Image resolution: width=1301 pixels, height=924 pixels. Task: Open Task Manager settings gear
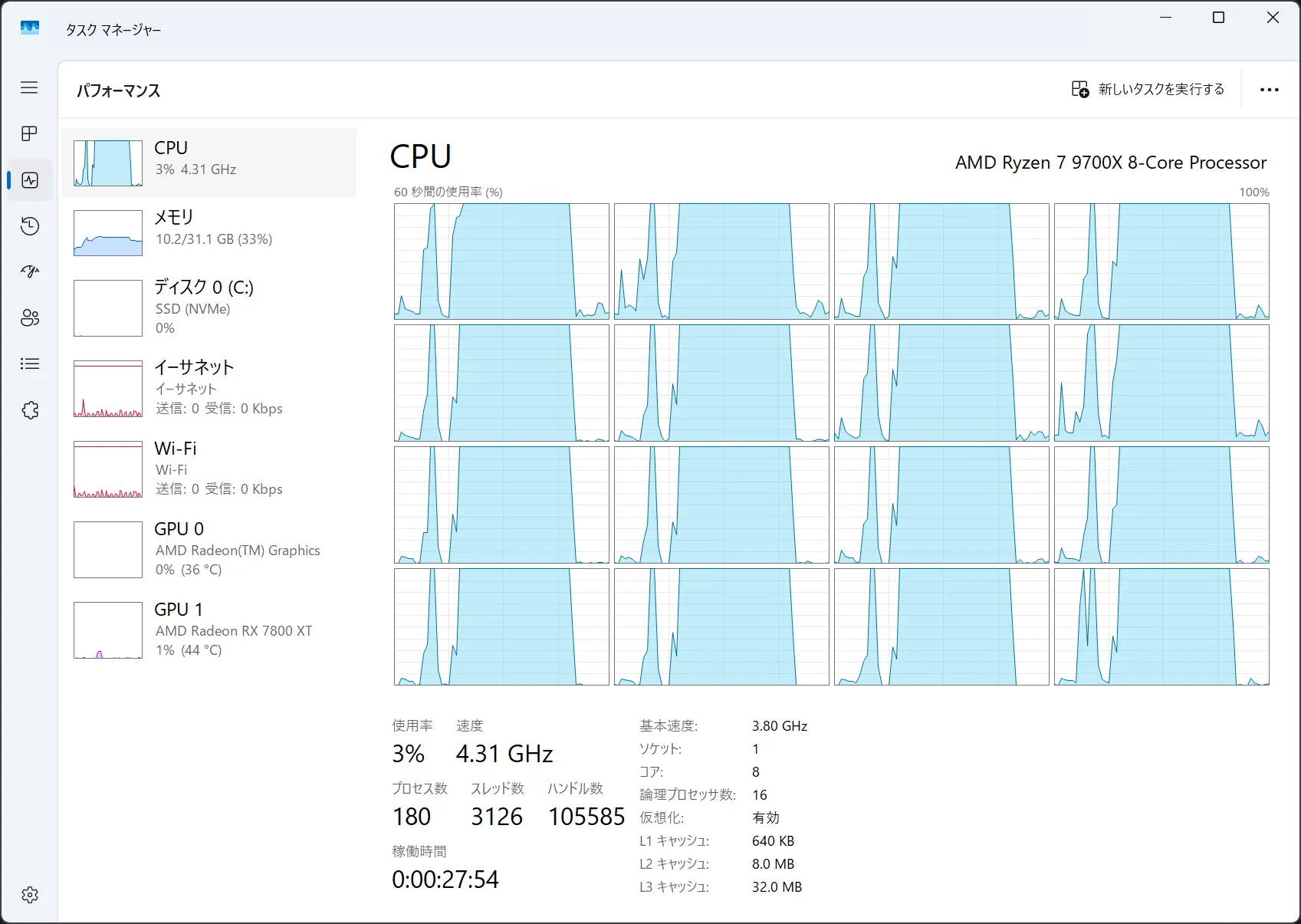click(29, 895)
